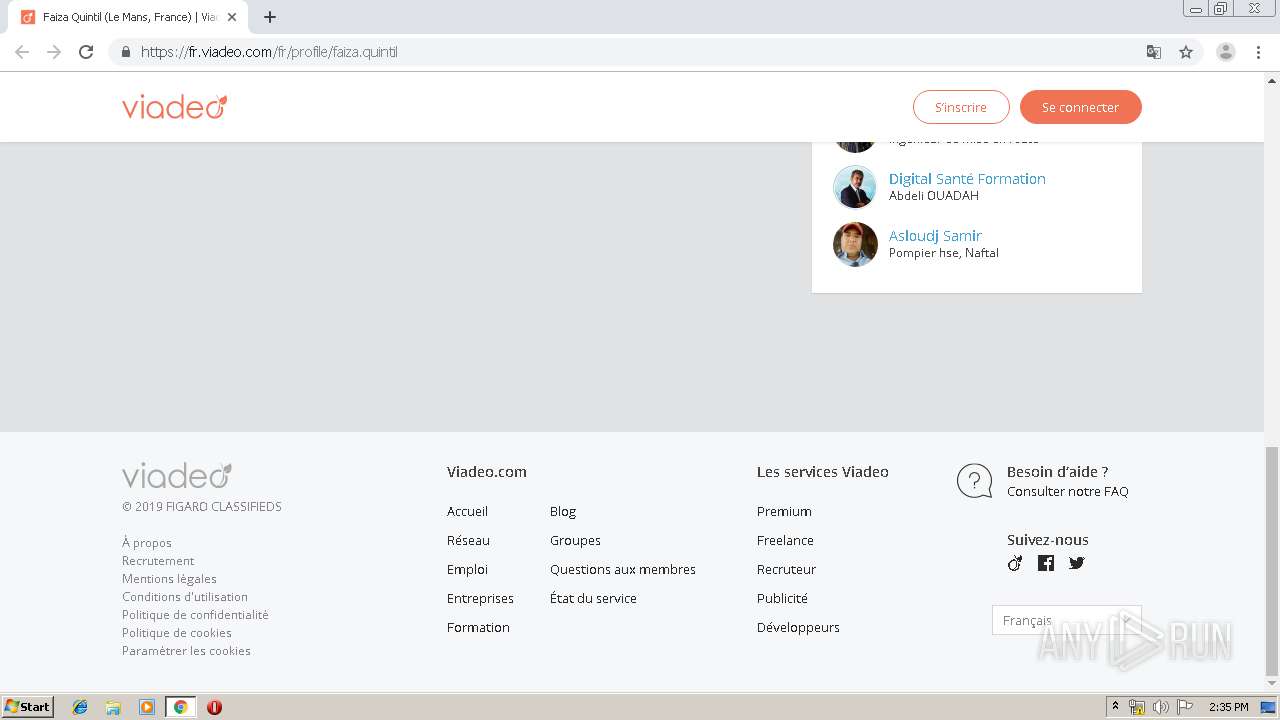This screenshot has height=720, width=1280.
Task: Go back with the browser back arrow
Action: (22, 52)
